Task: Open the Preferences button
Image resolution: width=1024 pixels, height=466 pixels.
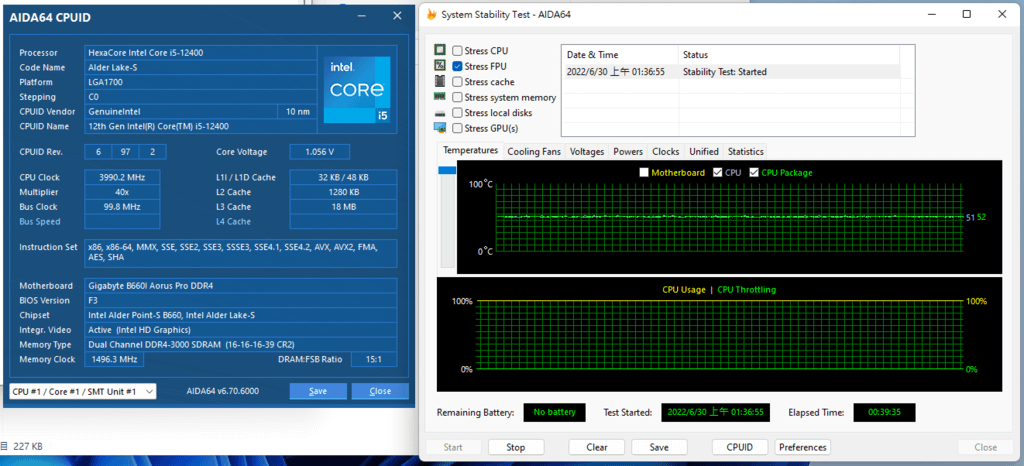Action: (x=803, y=447)
